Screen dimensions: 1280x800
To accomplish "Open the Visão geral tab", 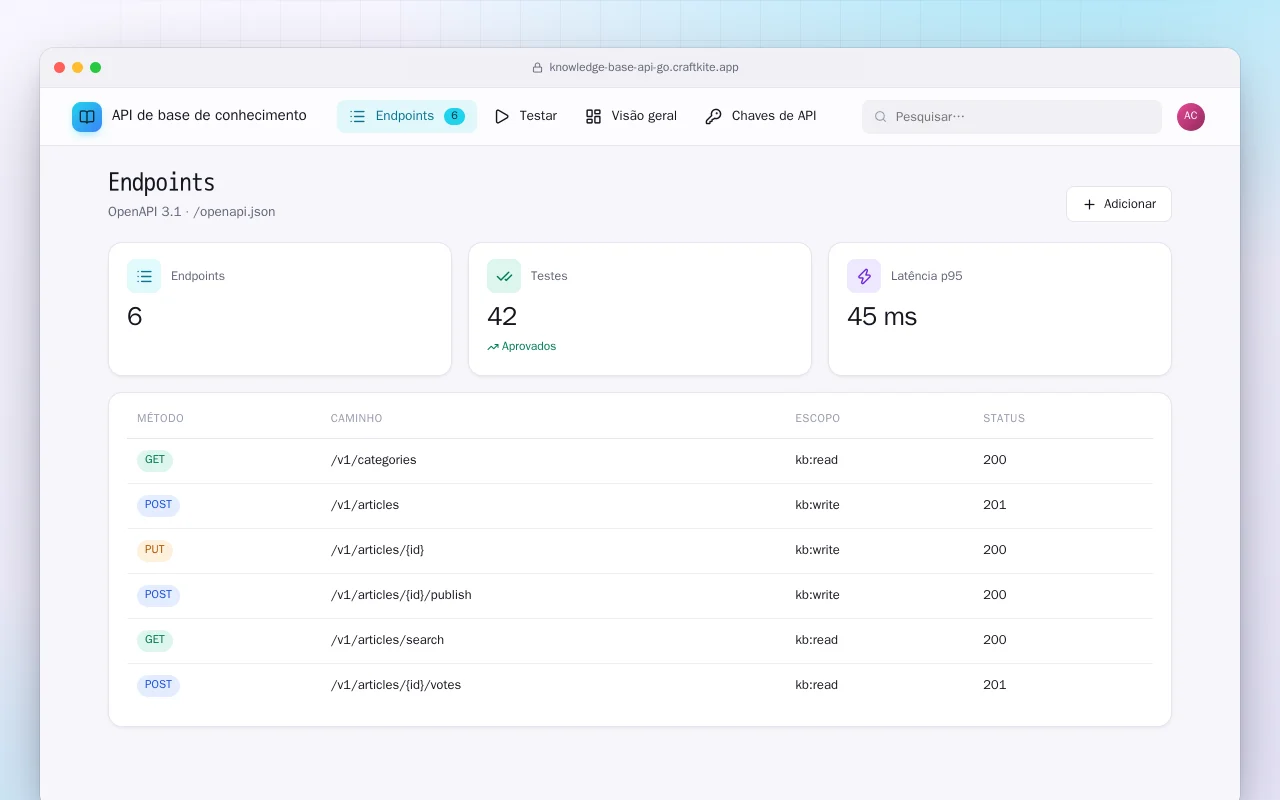I will coord(631,116).
